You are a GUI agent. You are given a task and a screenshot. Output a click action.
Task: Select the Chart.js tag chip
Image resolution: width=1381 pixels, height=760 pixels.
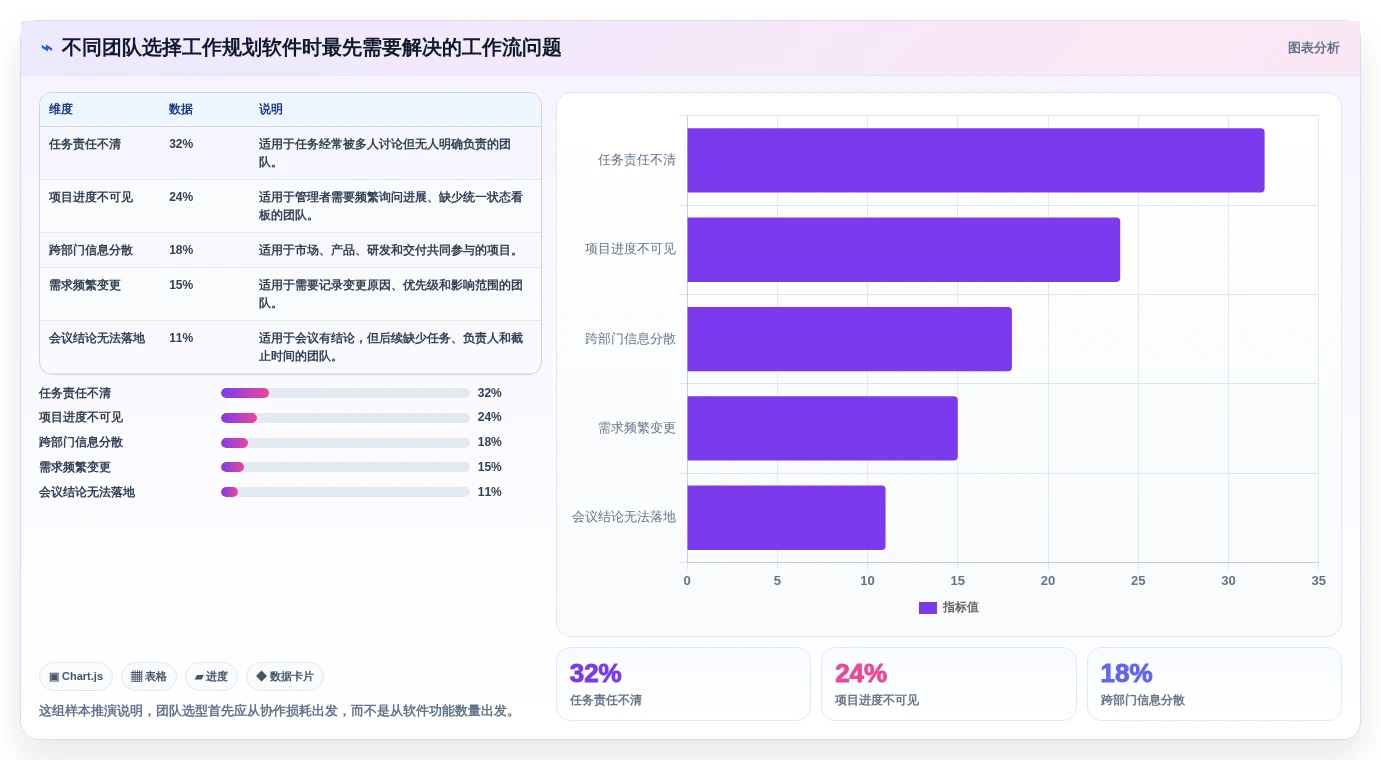click(x=76, y=677)
